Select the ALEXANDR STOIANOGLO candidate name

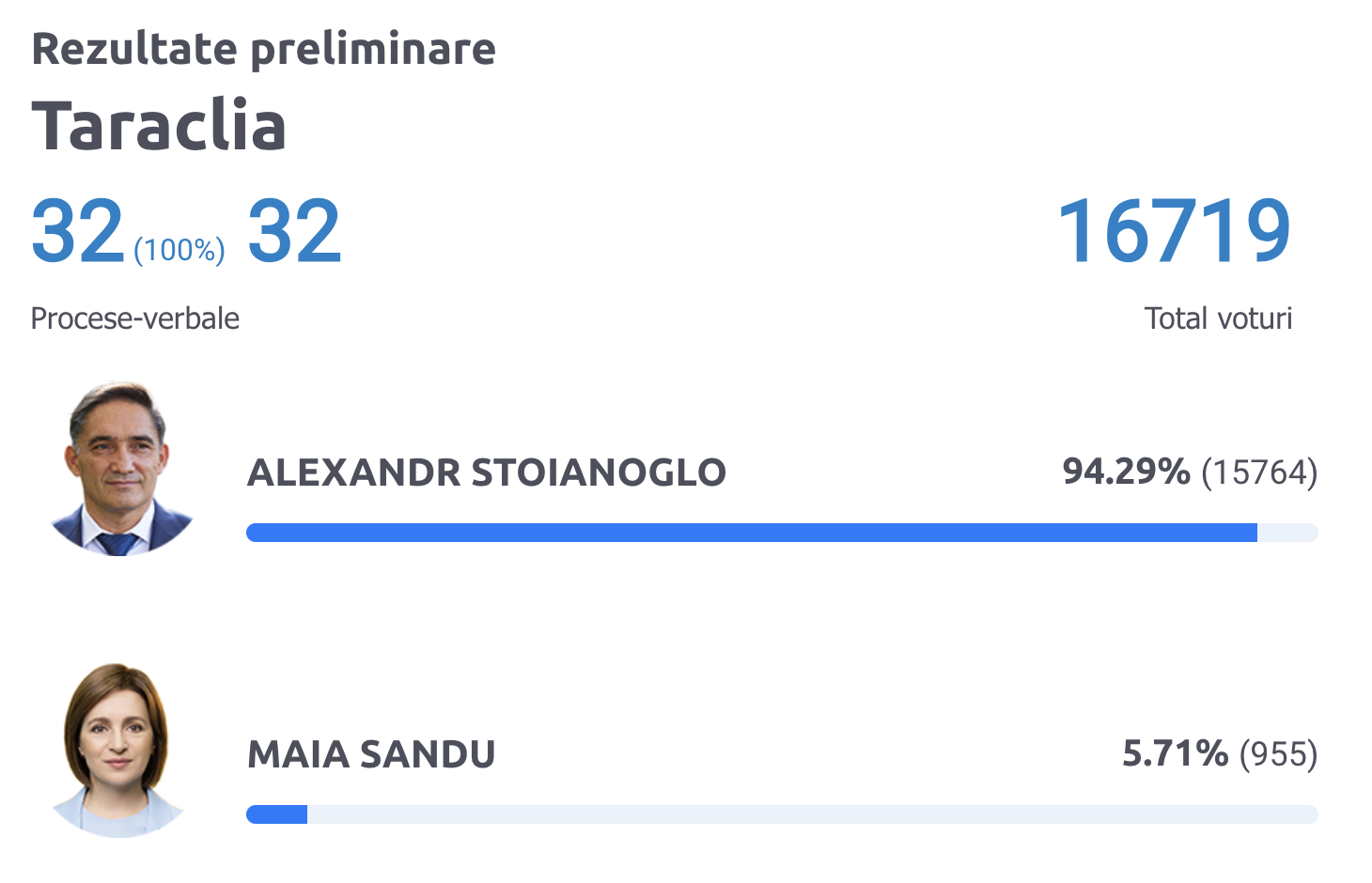pyautogui.click(x=487, y=472)
